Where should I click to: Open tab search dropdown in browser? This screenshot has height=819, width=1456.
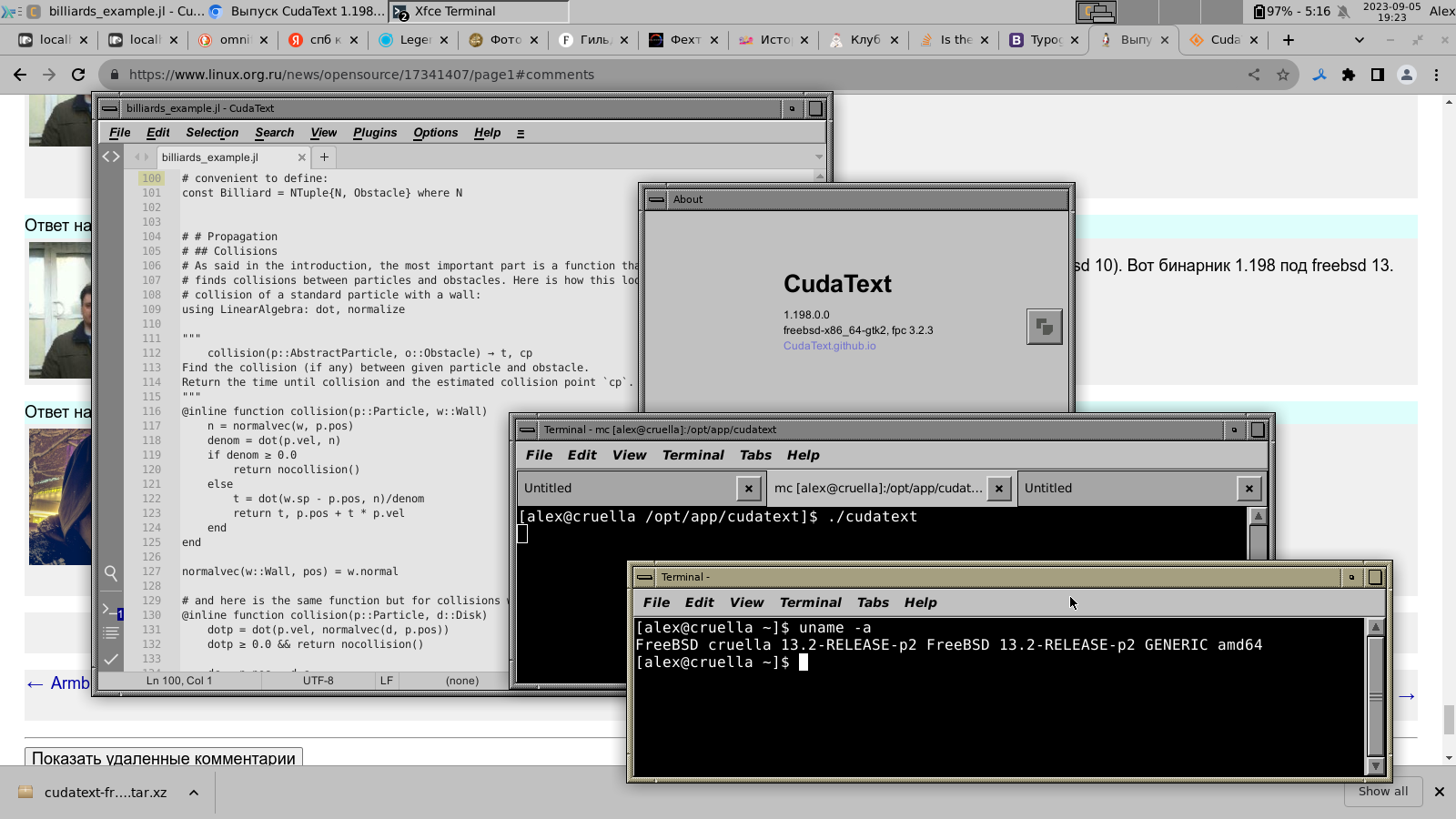point(1360,40)
